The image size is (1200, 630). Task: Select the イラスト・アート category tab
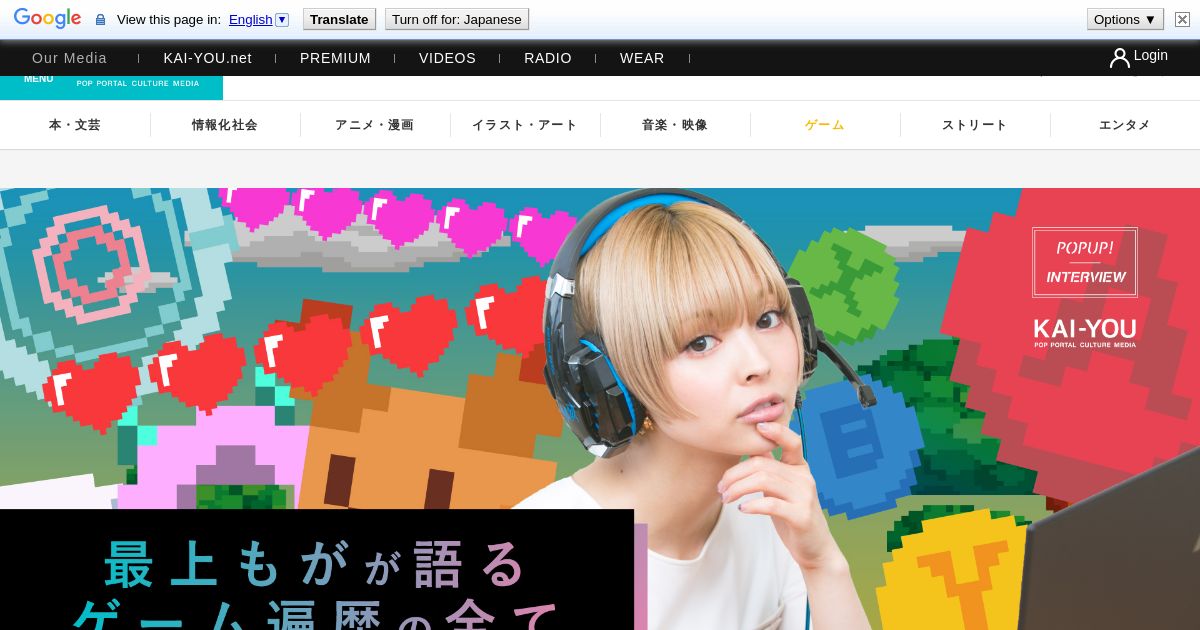pyautogui.click(x=525, y=125)
